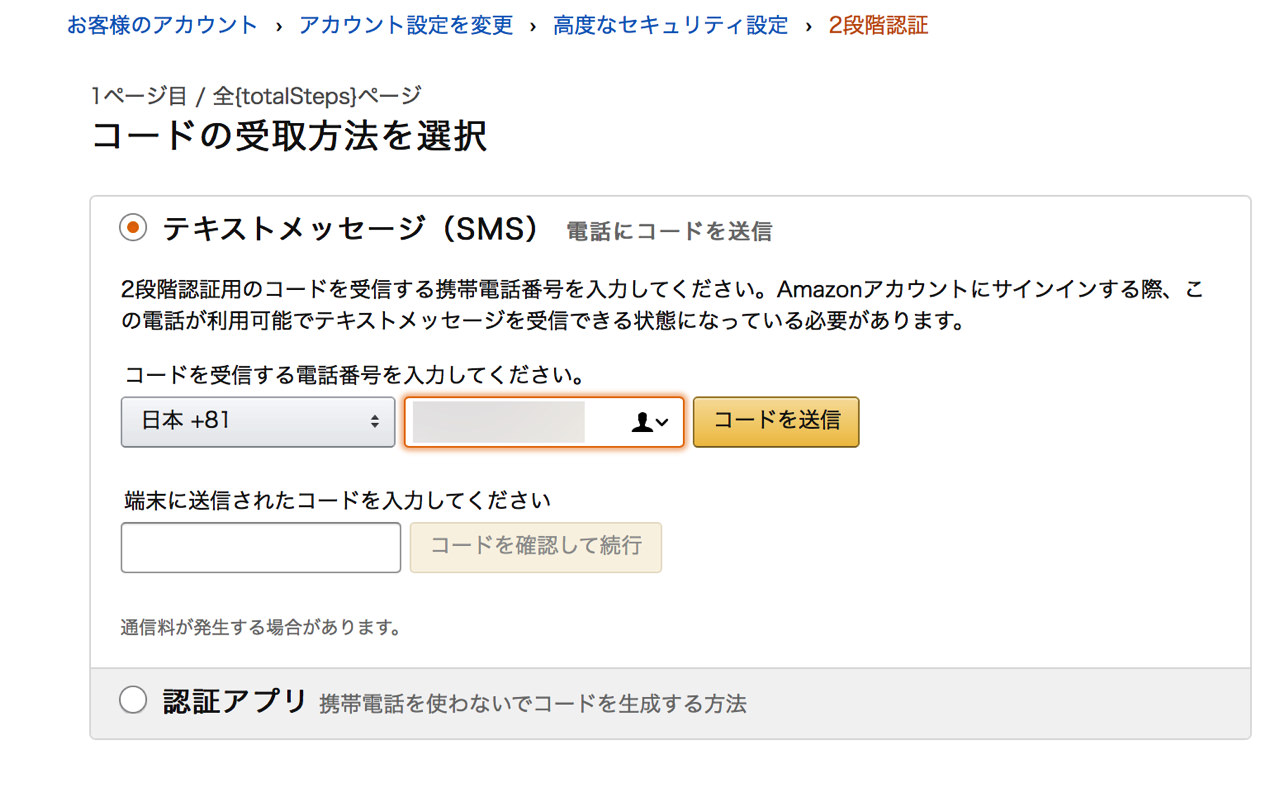This screenshot has width=1280, height=788.
Task: Click the up-down arrows on the country selector
Action: (375, 422)
